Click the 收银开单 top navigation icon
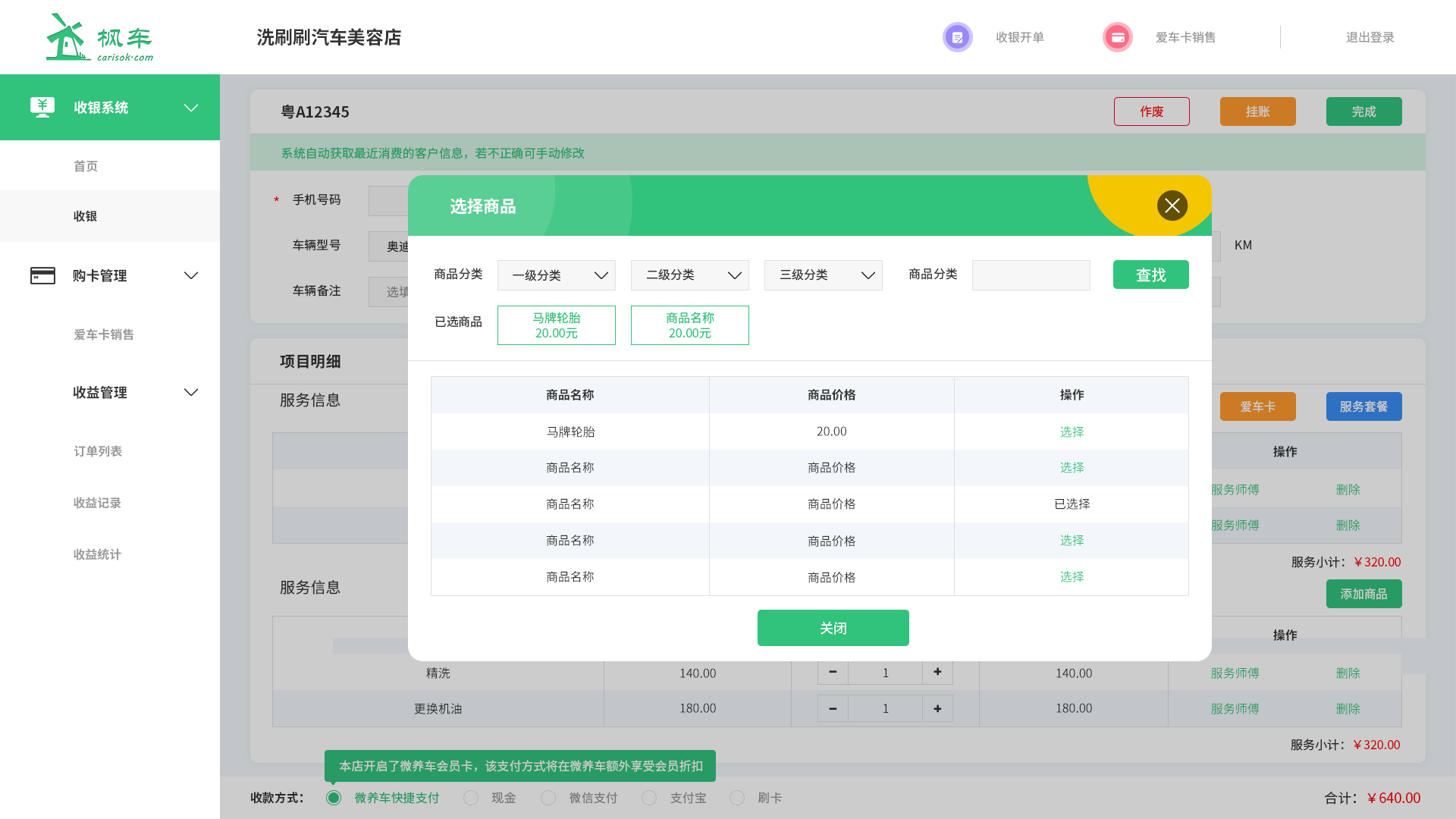The image size is (1456, 819). 957,37
